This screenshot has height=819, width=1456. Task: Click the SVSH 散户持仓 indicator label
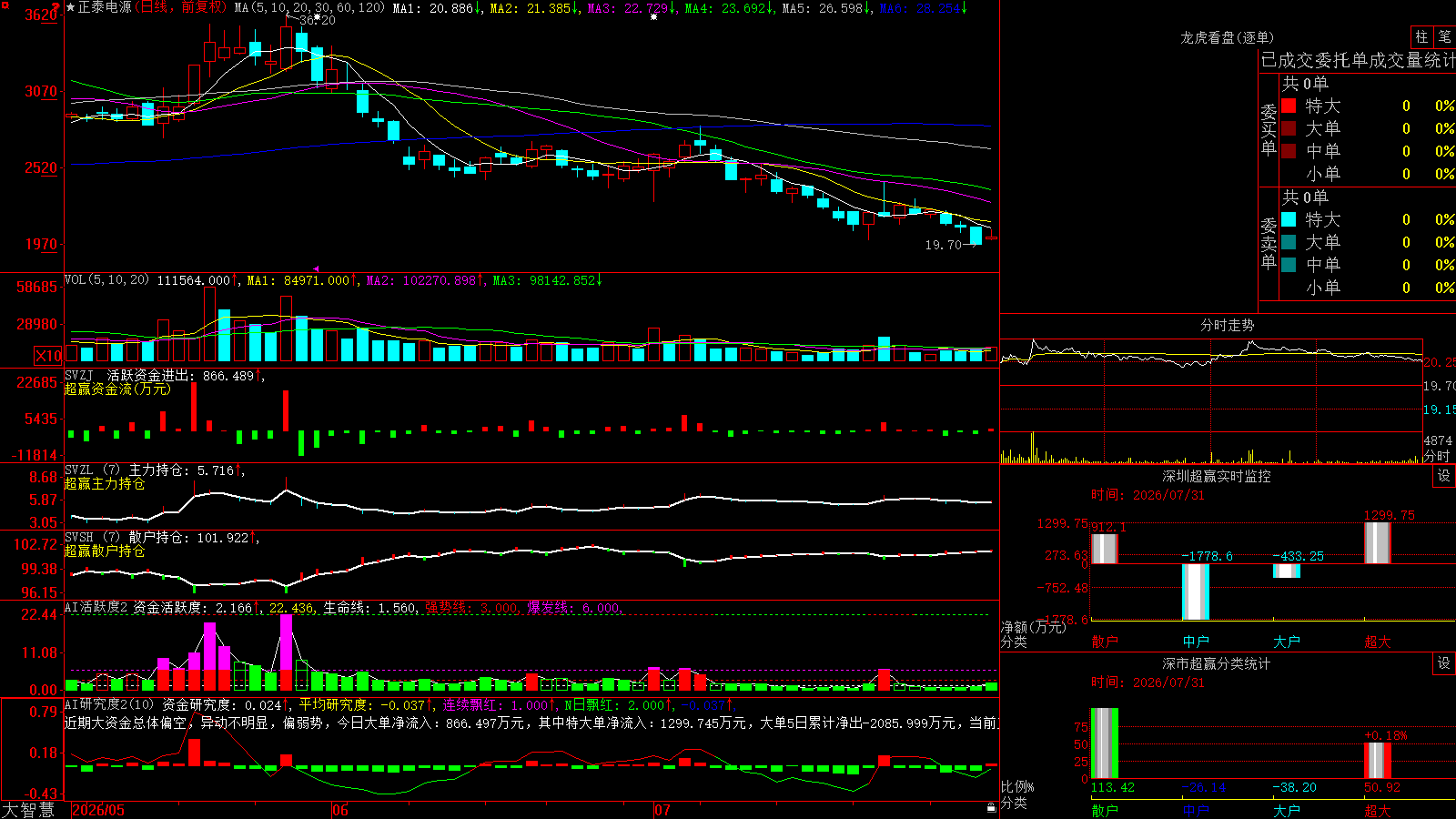127,538
